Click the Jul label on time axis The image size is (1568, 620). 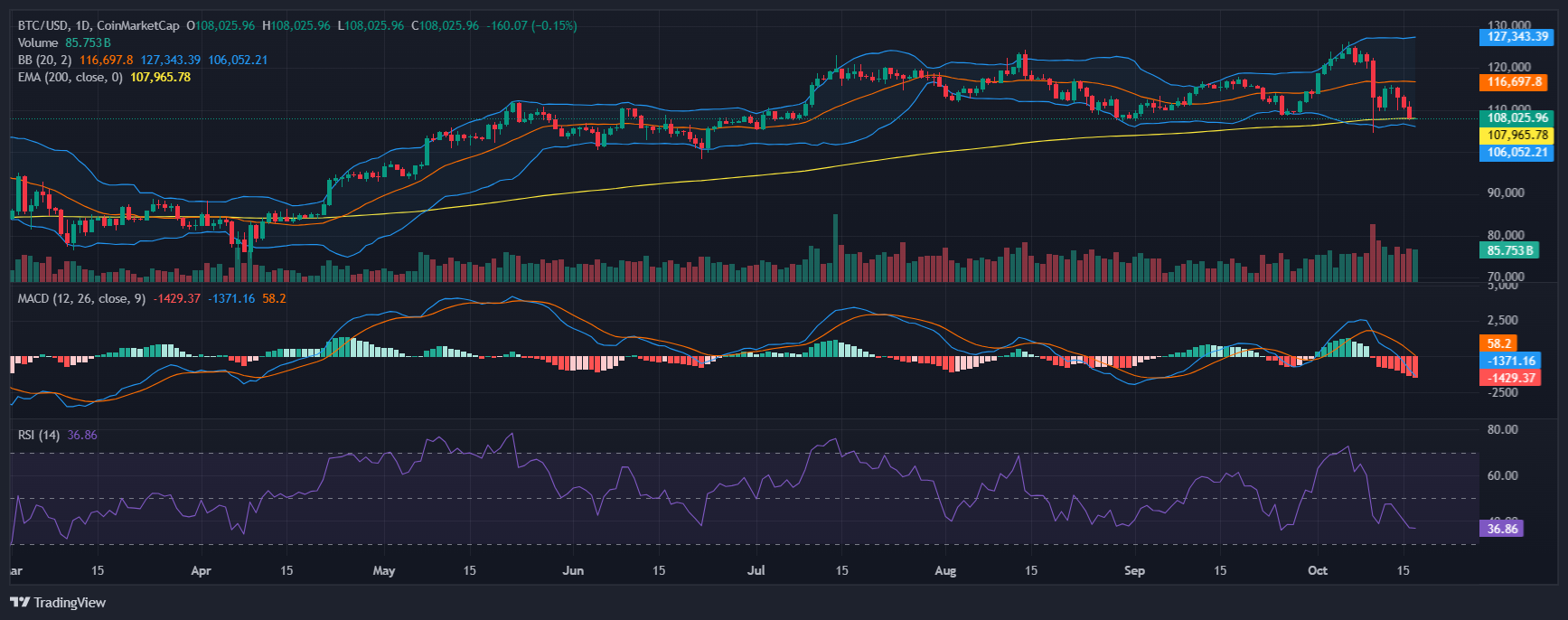pos(756,570)
